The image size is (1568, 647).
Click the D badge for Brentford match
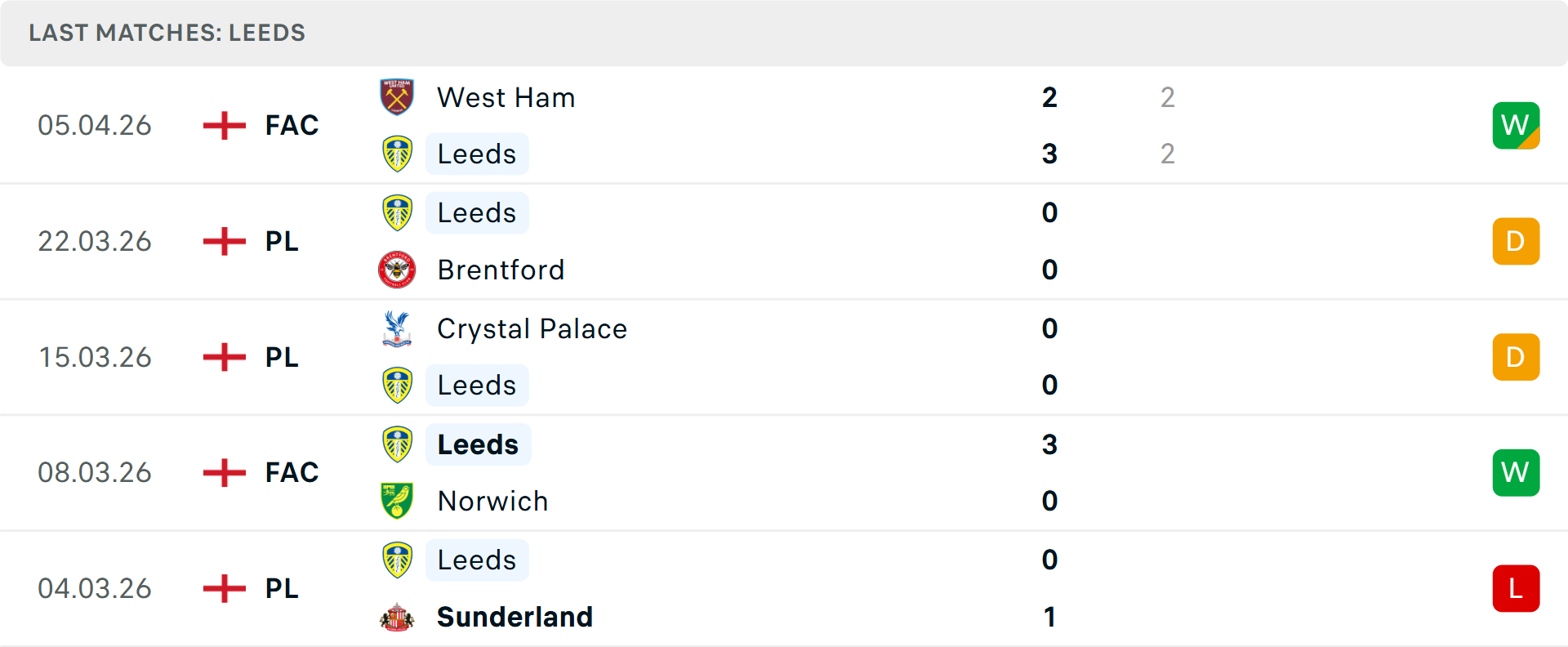click(1516, 241)
